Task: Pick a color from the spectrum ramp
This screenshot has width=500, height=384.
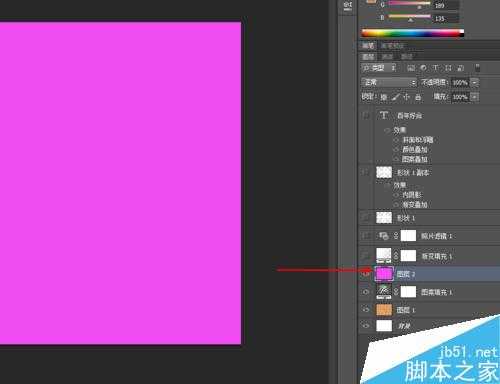Action: (413, 33)
